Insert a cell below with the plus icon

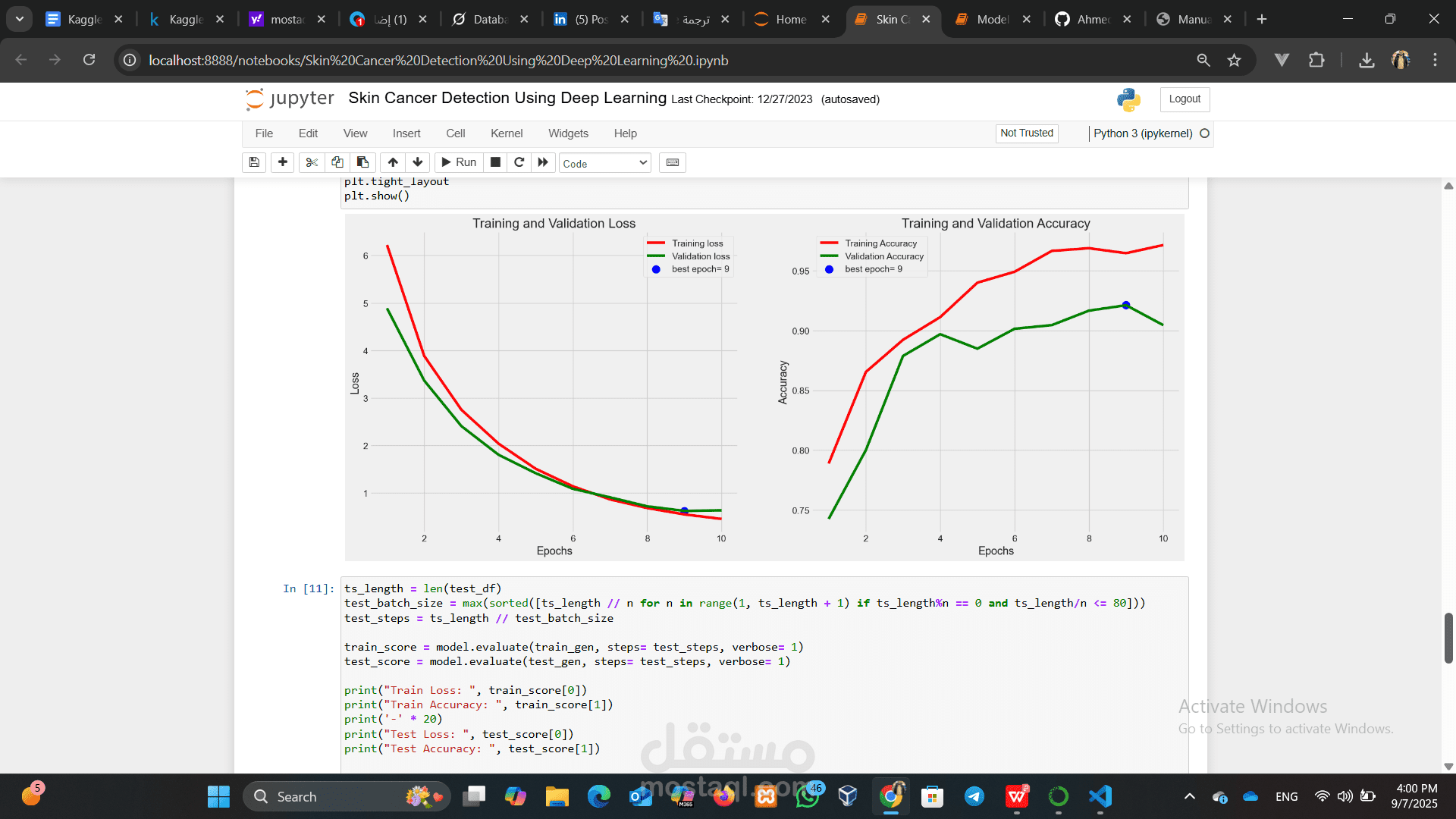click(x=283, y=162)
